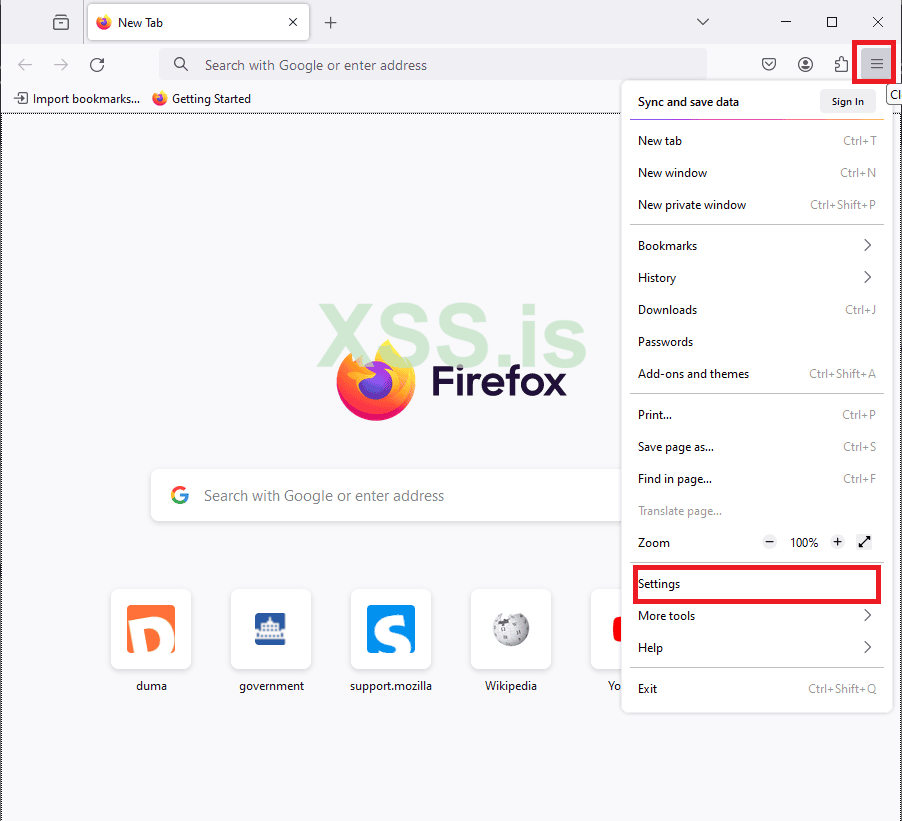The image size is (902, 821).
Task: Choose New tab from the menu
Action: (x=756, y=141)
